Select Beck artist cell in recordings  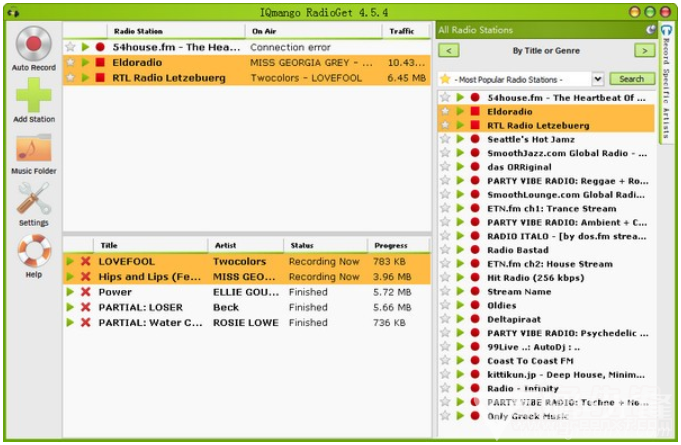point(226,307)
